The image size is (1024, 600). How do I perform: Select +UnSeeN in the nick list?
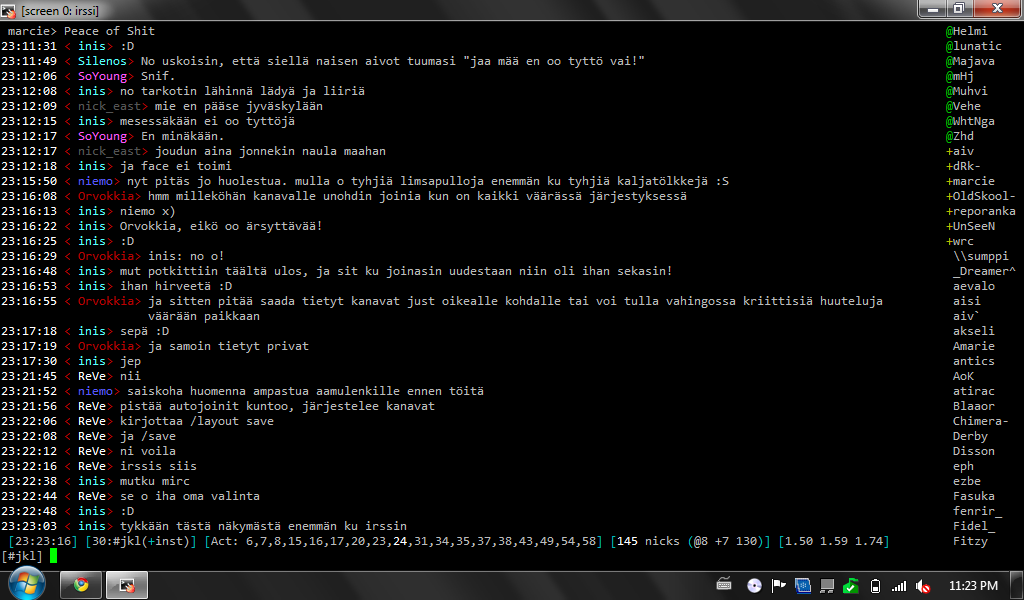point(970,226)
